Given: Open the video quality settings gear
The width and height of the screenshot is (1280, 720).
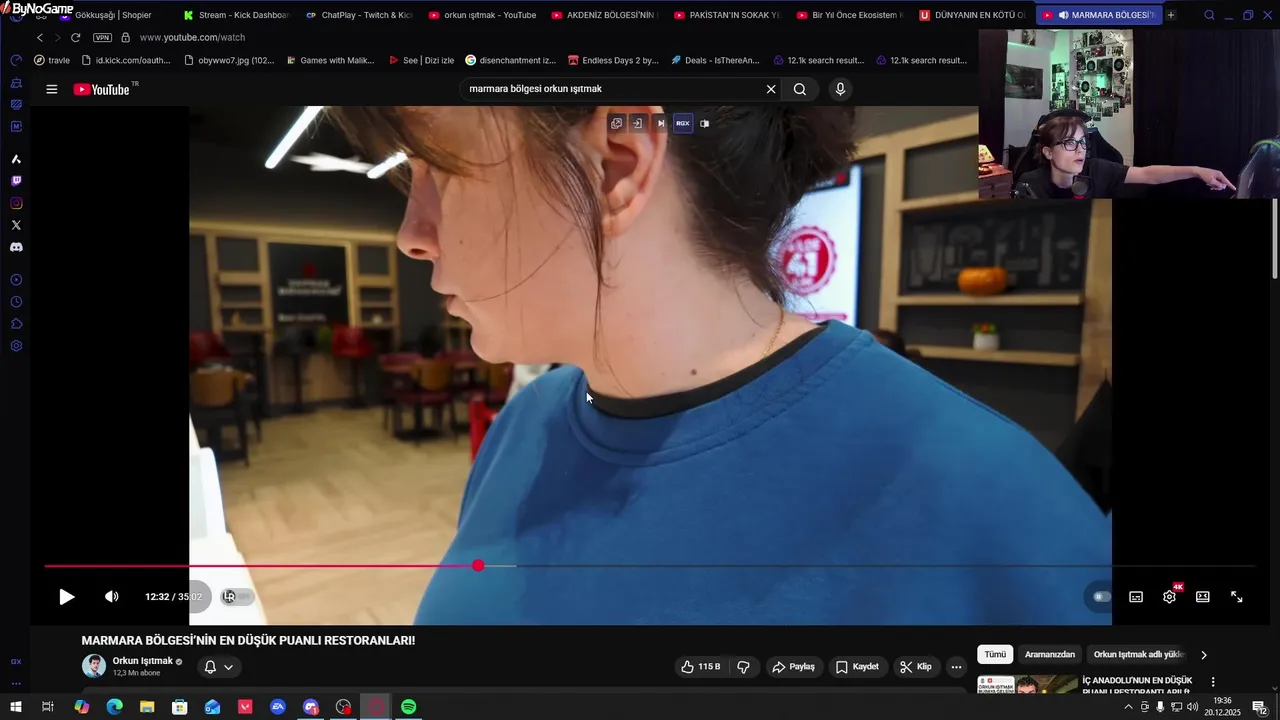Looking at the screenshot, I should click(1169, 597).
